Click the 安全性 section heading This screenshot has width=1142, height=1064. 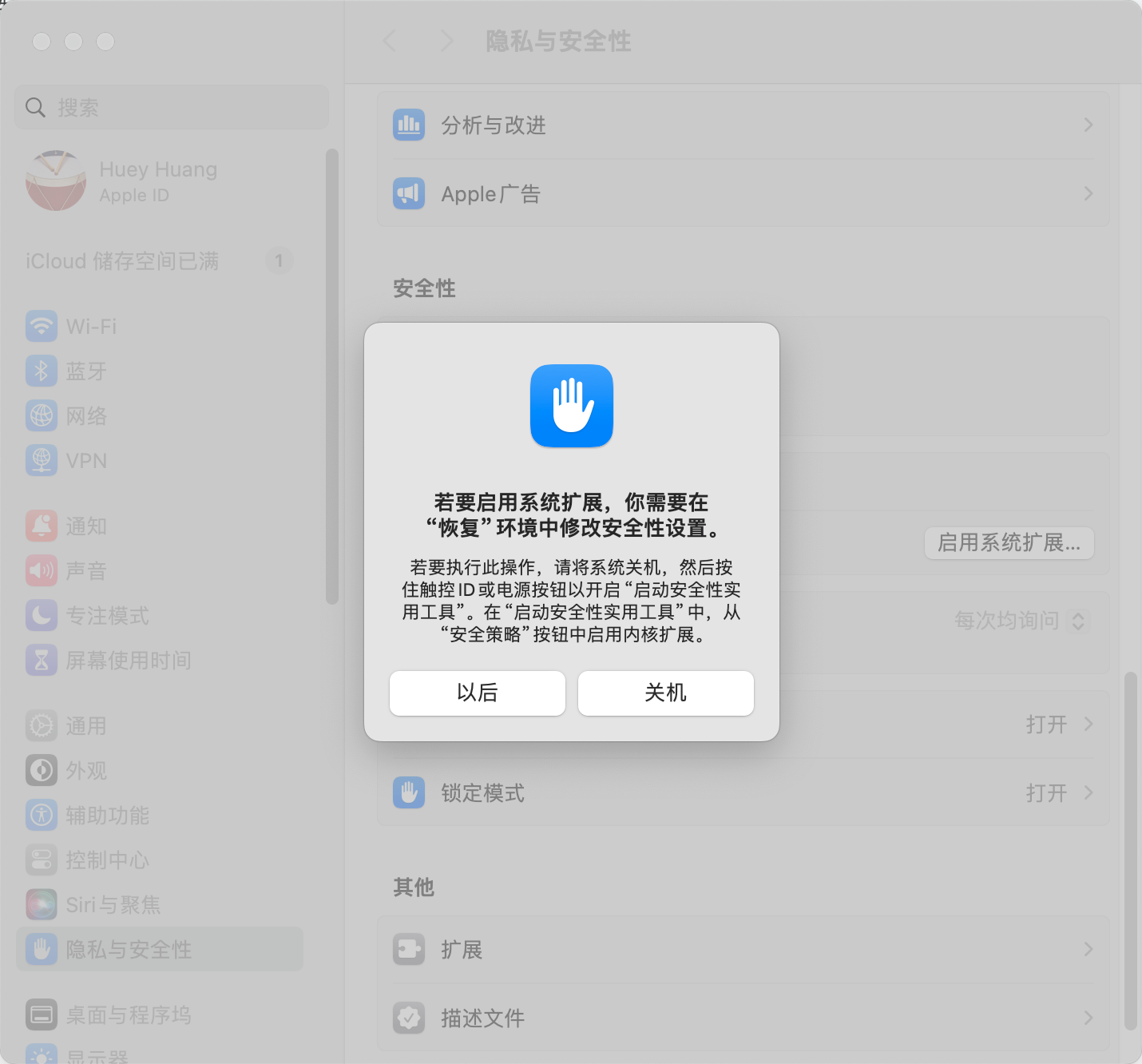(x=424, y=288)
